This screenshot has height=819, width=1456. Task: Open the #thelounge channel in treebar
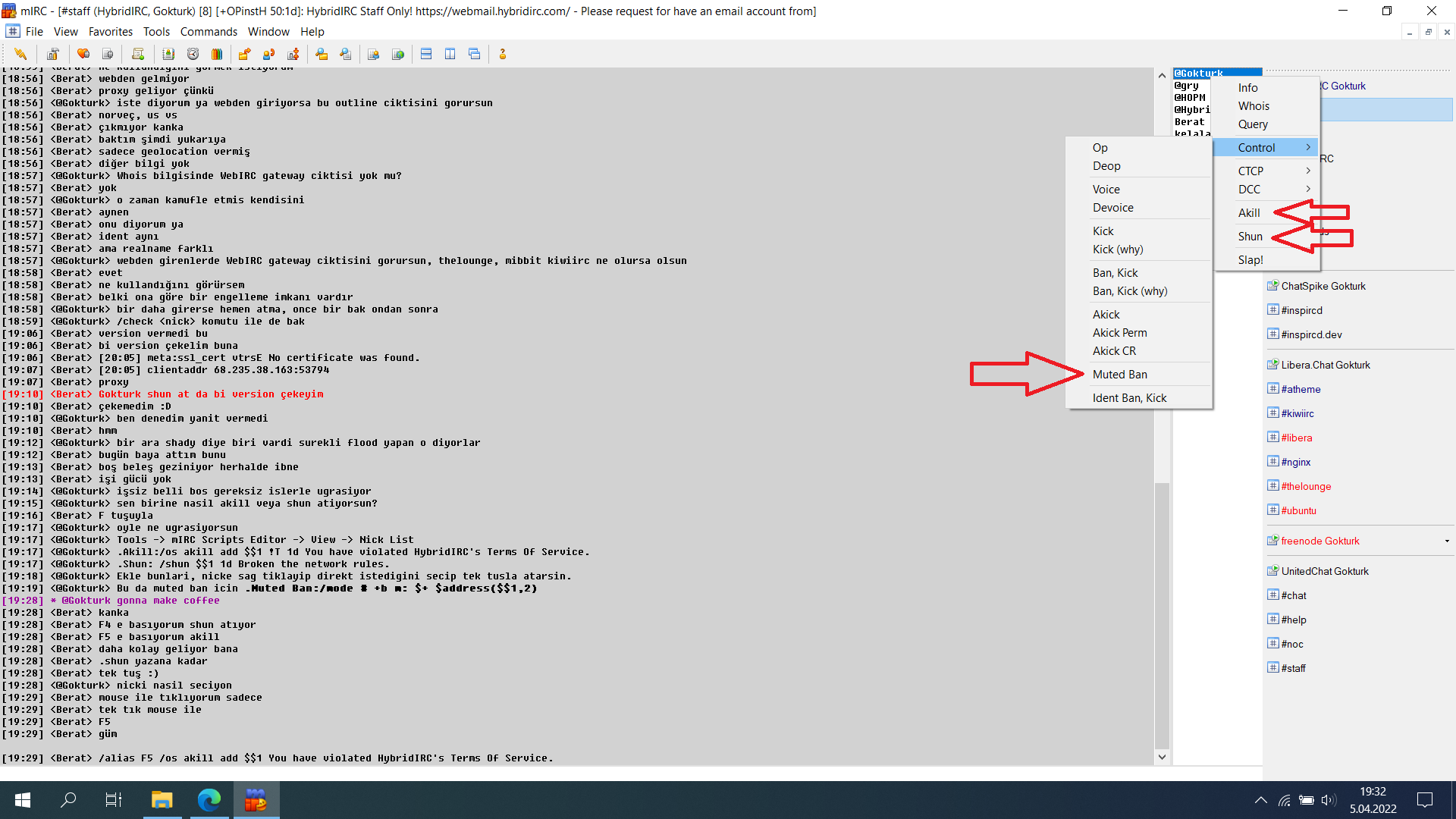[x=1306, y=486]
